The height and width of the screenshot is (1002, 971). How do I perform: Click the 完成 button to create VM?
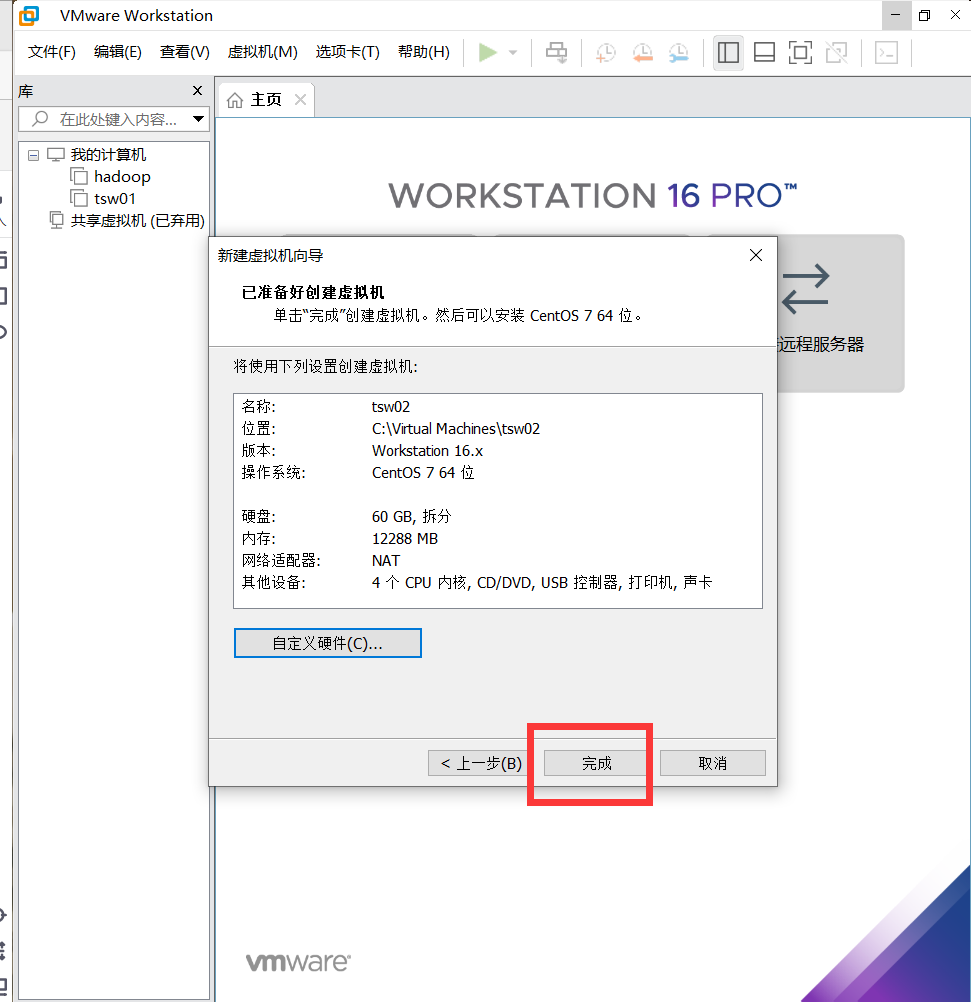pyautogui.click(x=590, y=762)
